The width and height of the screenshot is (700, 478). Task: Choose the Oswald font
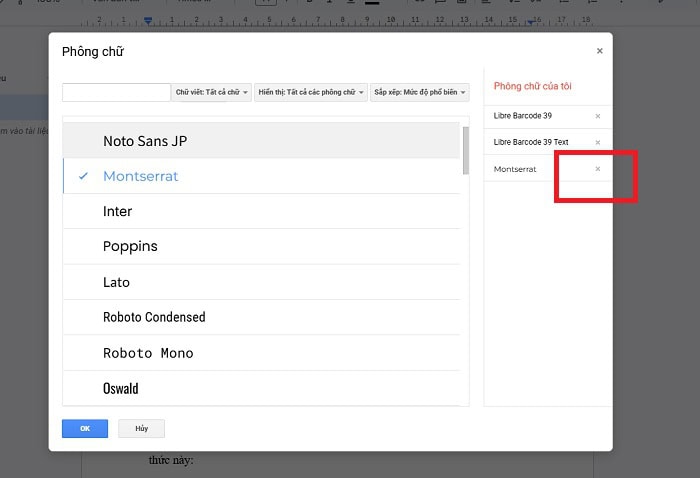click(121, 388)
